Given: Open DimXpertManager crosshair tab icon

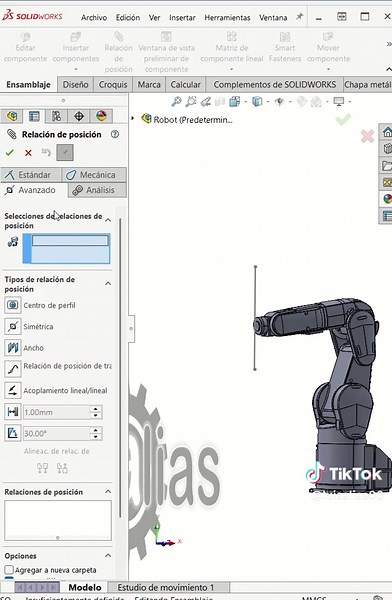Looking at the screenshot, I should [79, 116].
